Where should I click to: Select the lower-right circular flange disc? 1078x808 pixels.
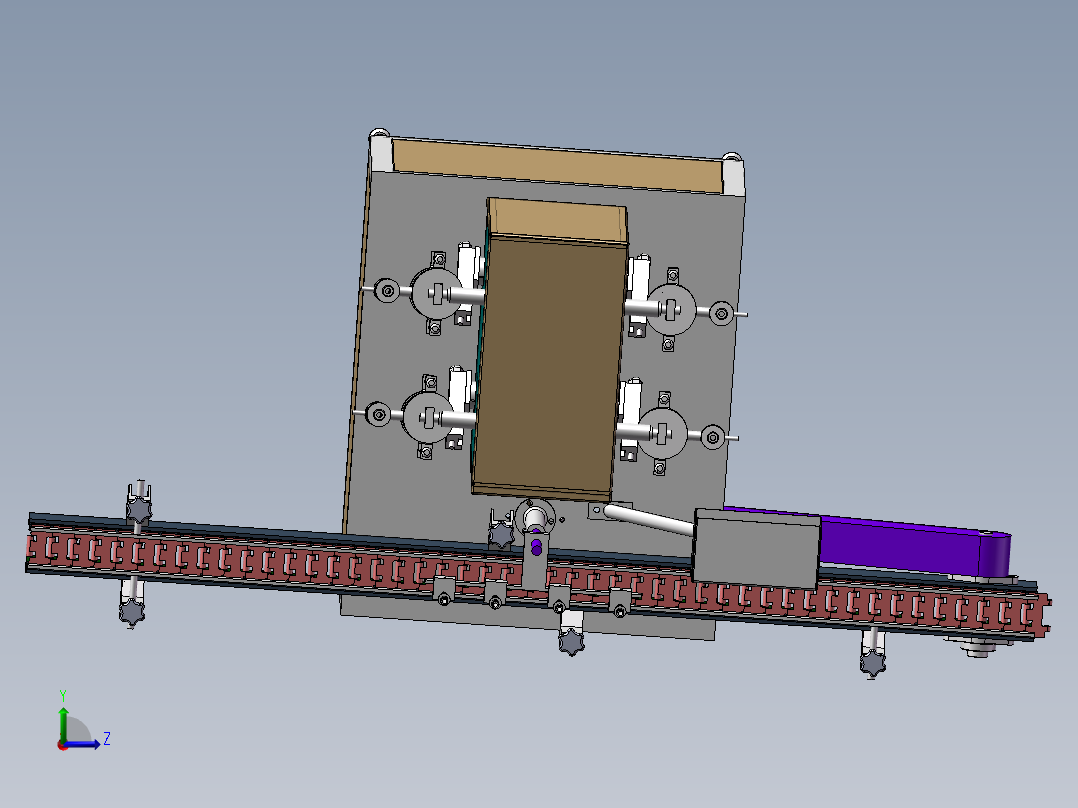(662, 433)
